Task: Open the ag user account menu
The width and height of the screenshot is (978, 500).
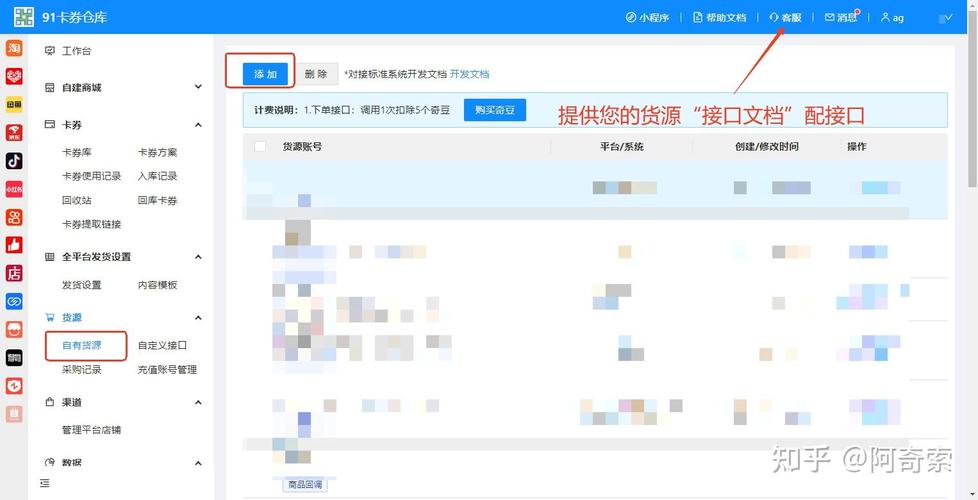Action: 892,17
